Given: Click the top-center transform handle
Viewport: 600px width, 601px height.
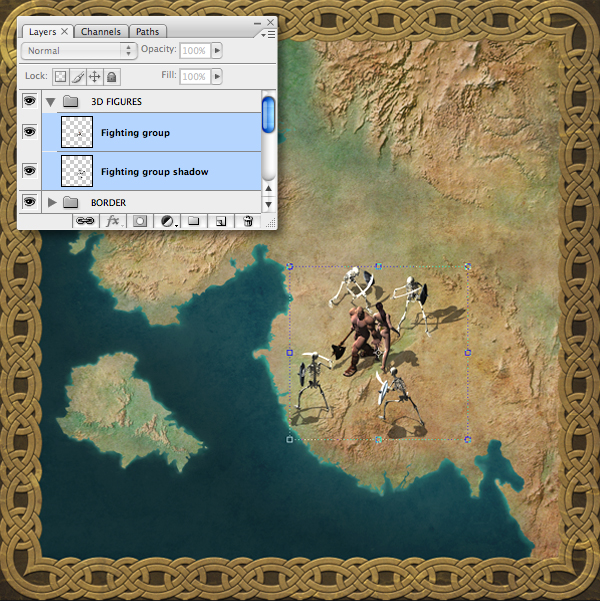Looking at the screenshot, I should (379, 266).
